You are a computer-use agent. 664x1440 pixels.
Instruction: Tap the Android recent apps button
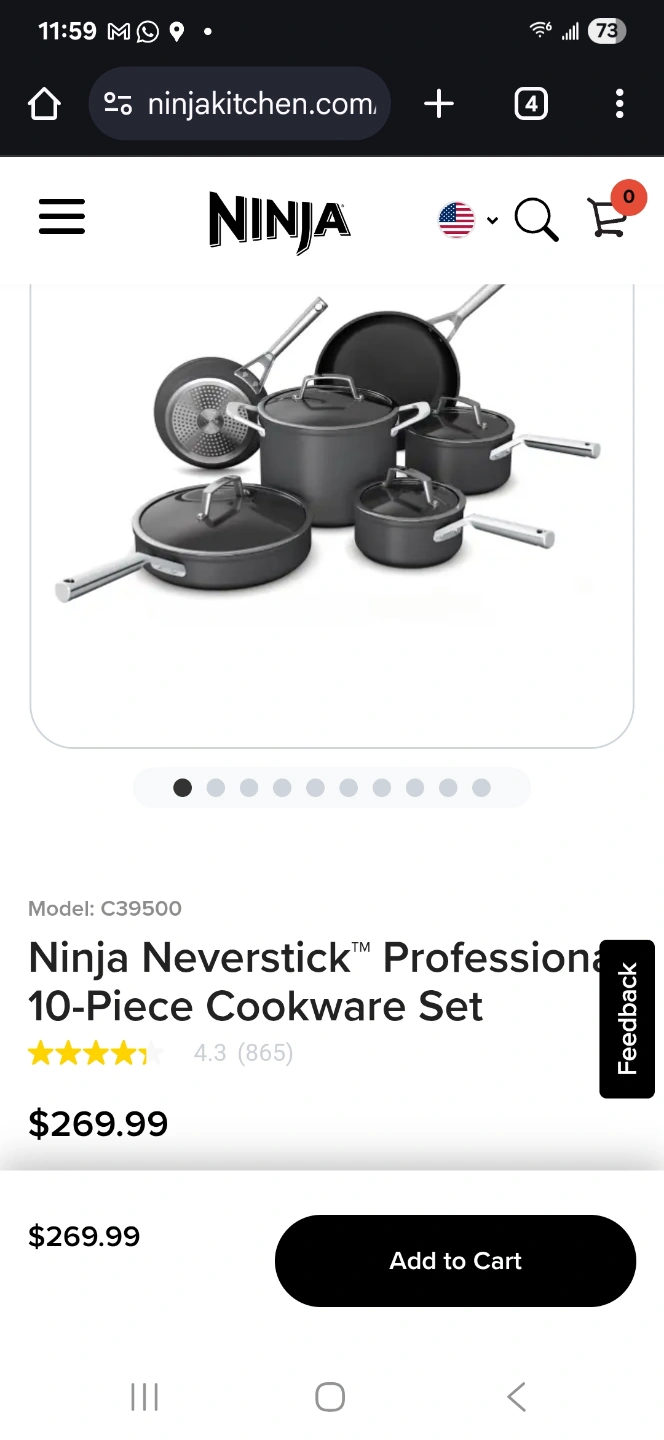click(145, 1397)
